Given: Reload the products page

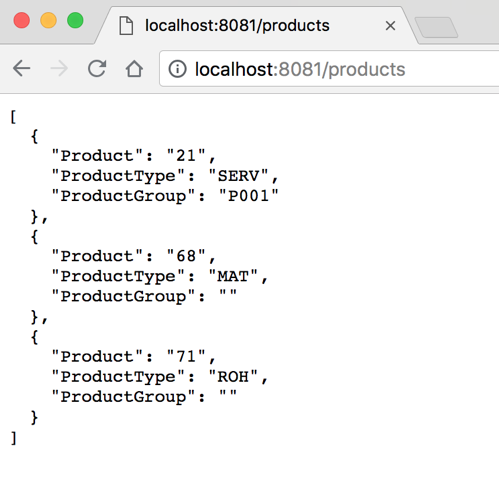Looking at the screenshot, I should tap(97, 68).
